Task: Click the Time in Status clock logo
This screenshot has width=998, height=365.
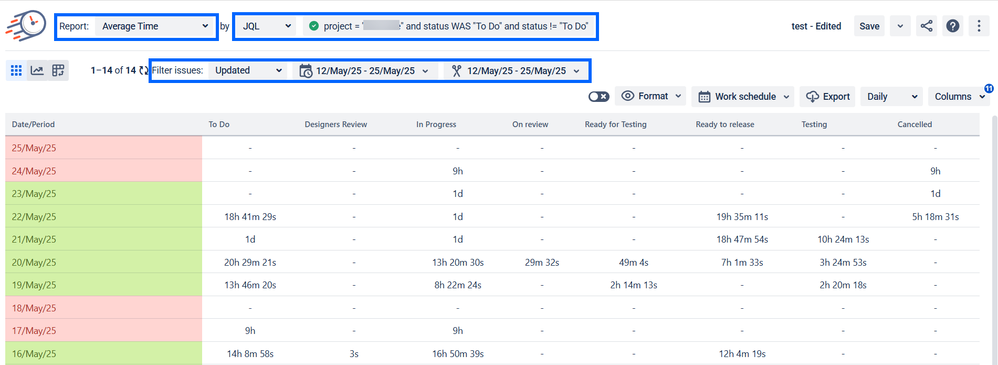Action: tap(27, 25)
